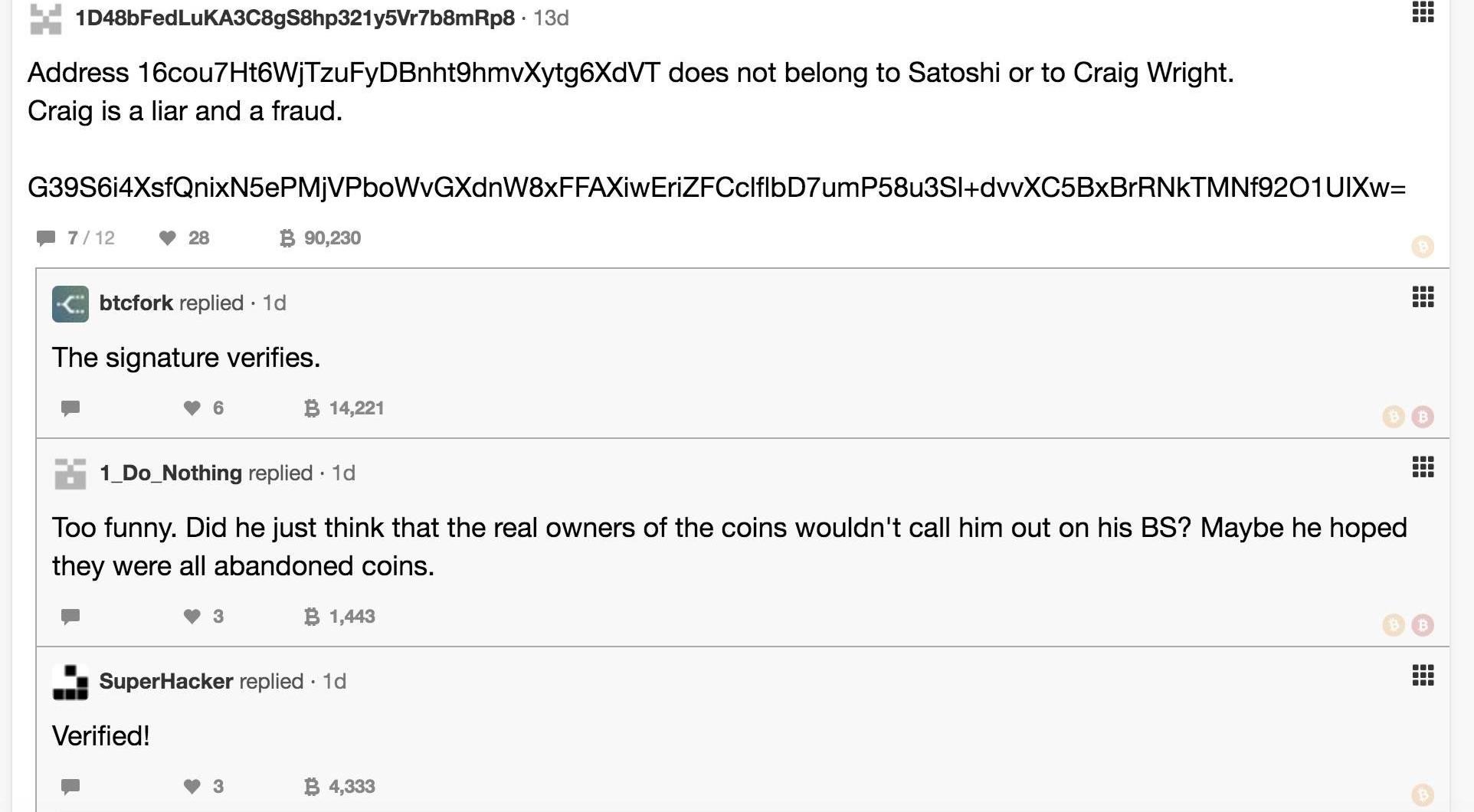
Task: Click comment icon under 1_Do_Nothing's reply
Action: [x=70, y=617]
